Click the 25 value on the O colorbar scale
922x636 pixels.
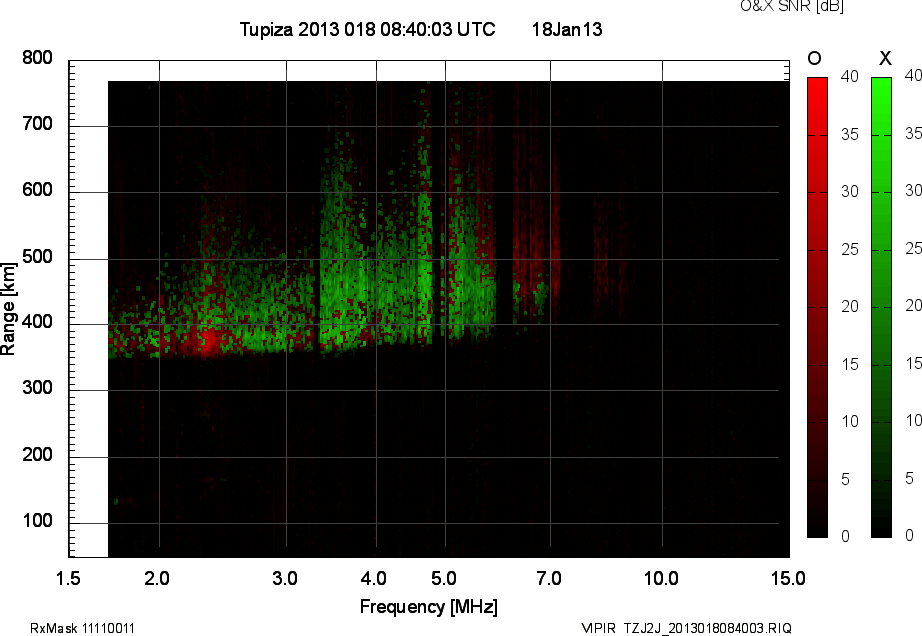[850, 250]
